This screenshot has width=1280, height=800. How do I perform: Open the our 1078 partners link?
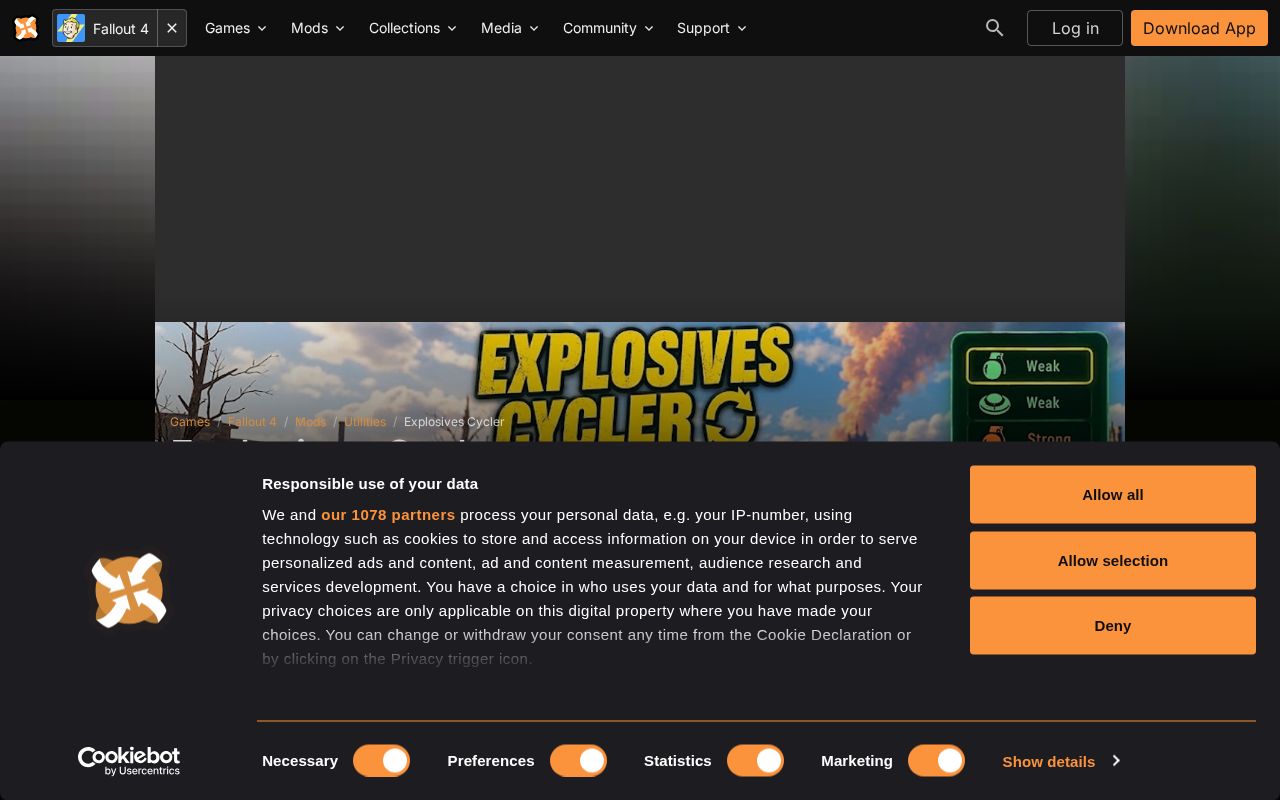388,514
